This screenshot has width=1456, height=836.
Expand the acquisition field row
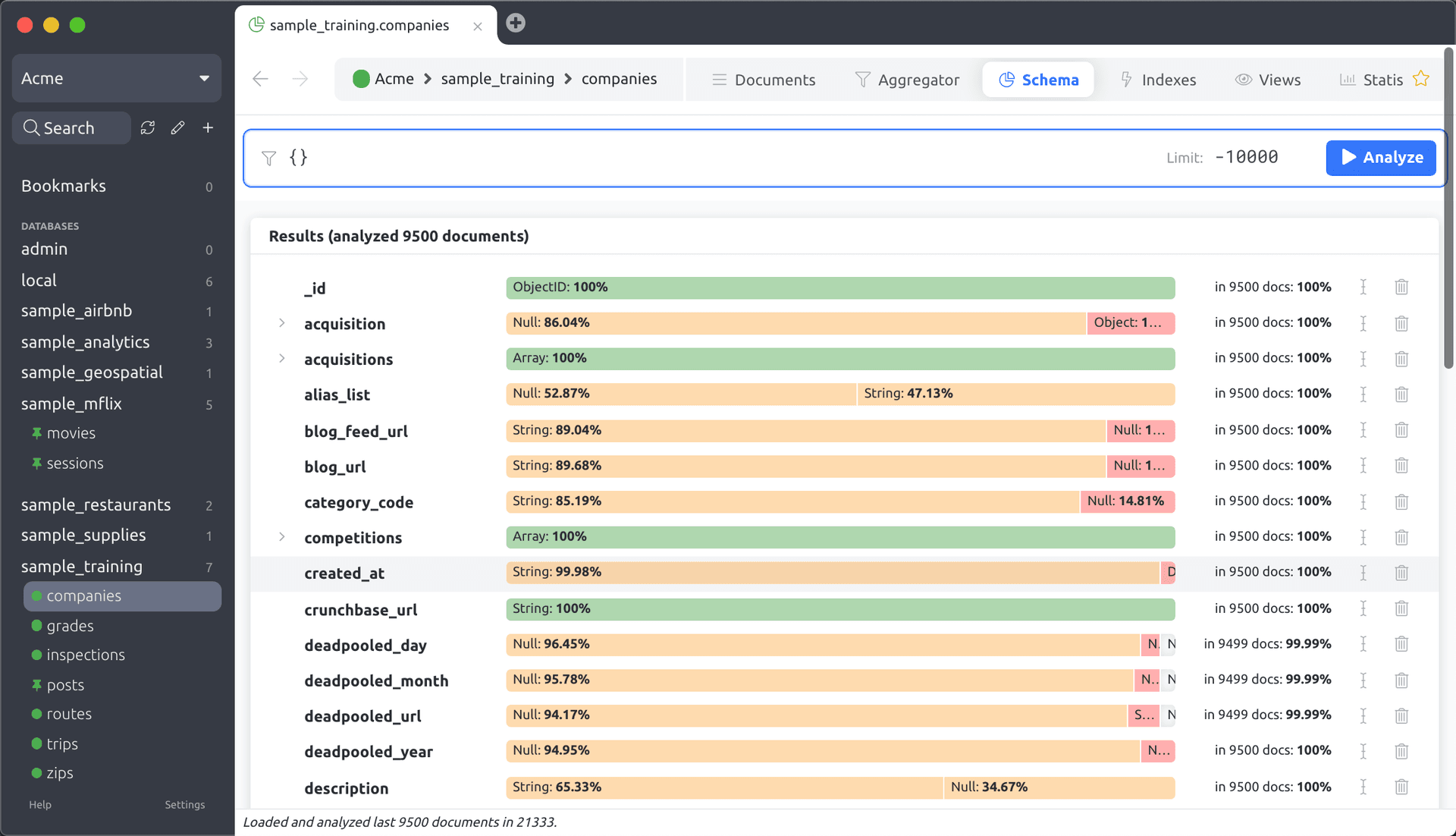coord(281,323)
